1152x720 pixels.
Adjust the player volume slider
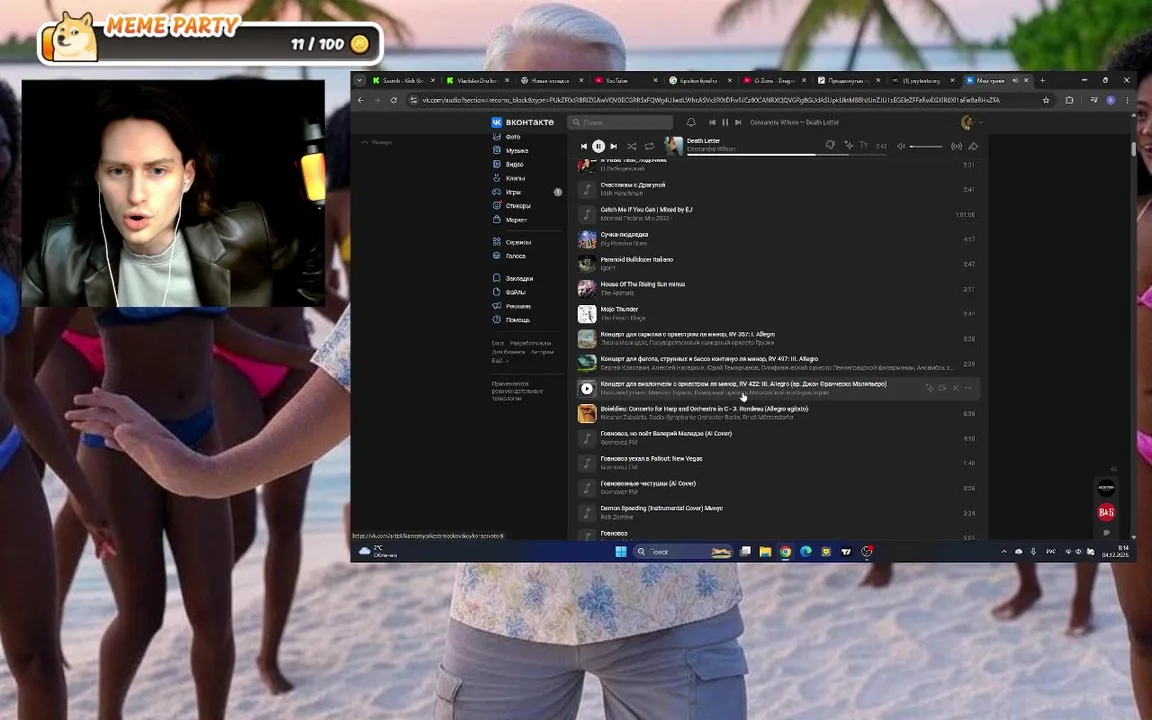tap(926, 146)
